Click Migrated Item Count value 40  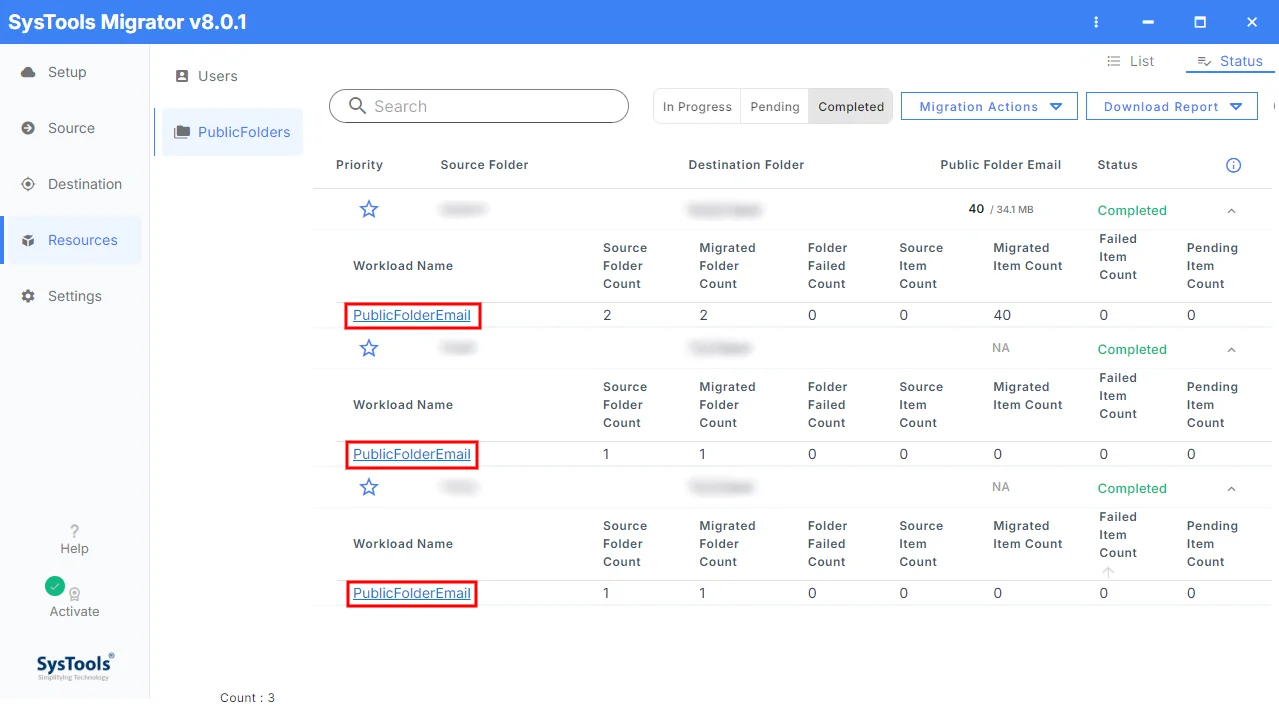click(1002, 315)
